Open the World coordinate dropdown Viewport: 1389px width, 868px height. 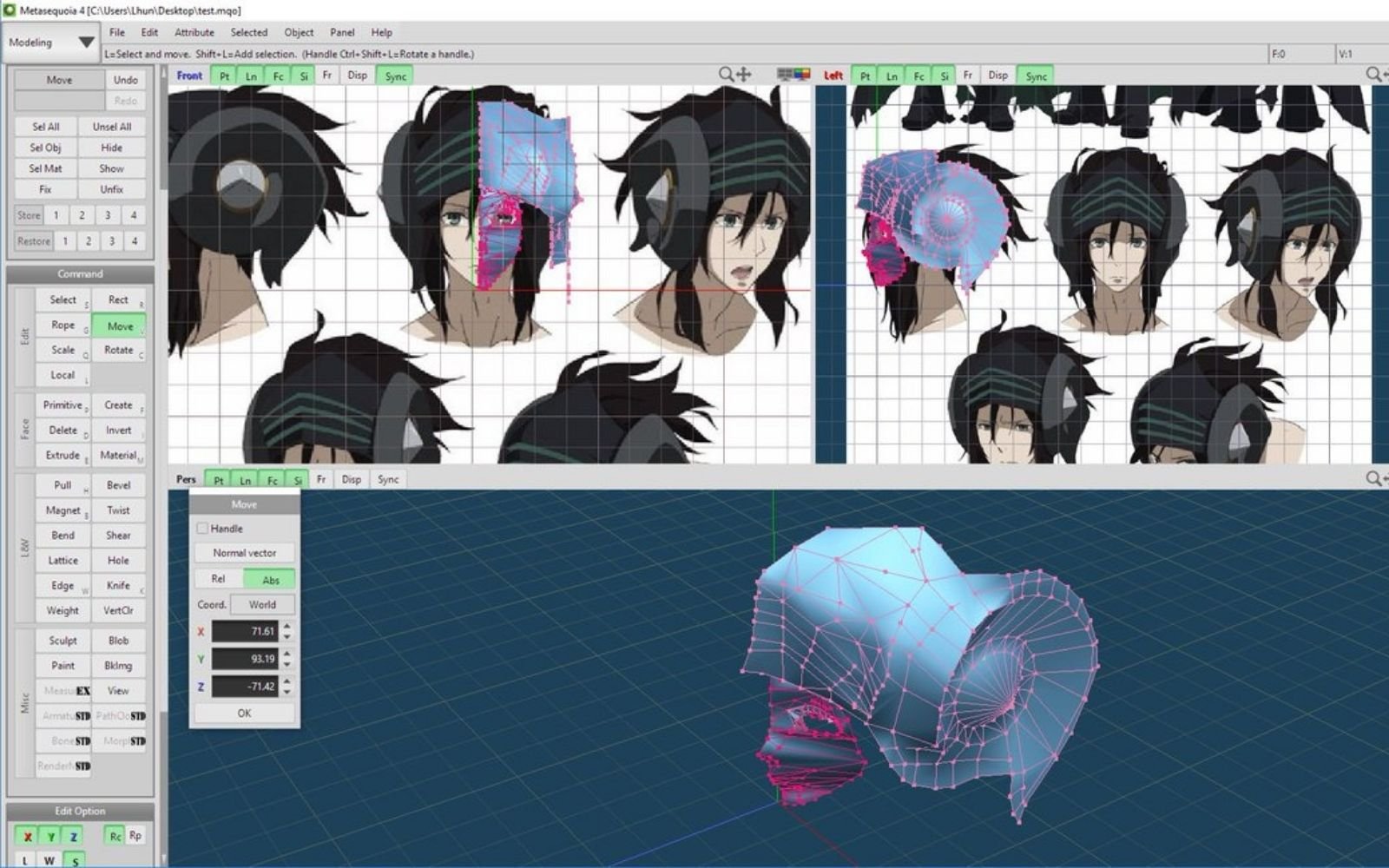262,604
